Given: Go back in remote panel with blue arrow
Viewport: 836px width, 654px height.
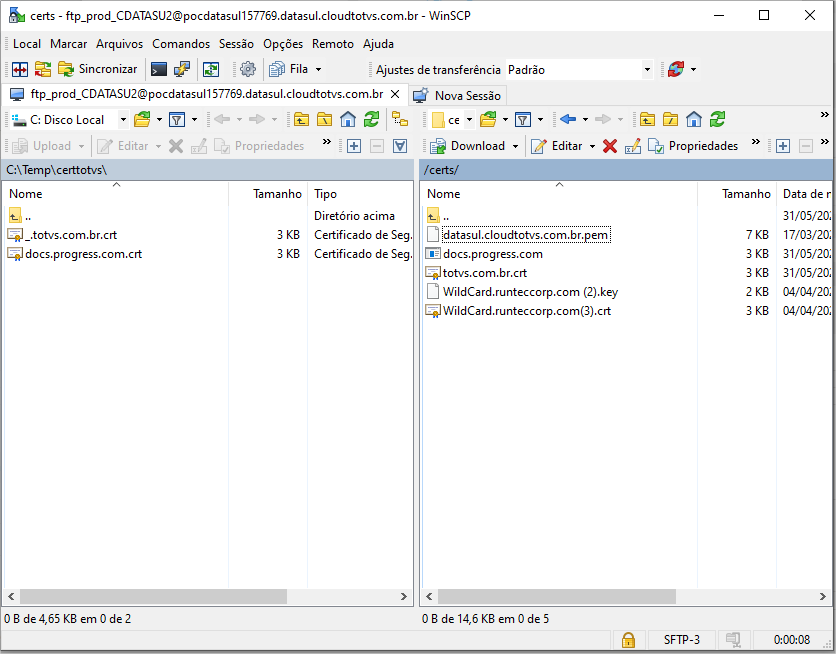Looking at the screenshot, I should (x=568, y=119).
